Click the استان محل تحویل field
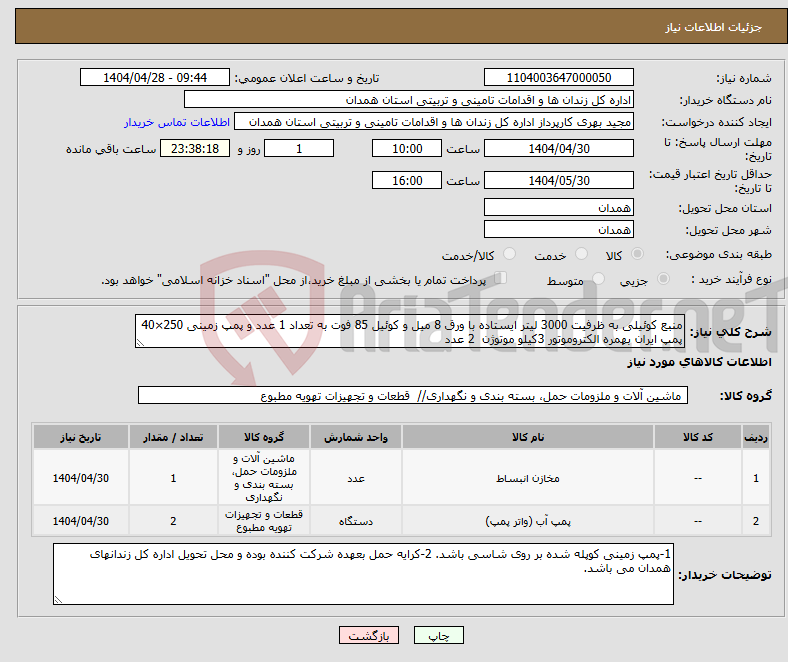 click(x=558, y=207)
